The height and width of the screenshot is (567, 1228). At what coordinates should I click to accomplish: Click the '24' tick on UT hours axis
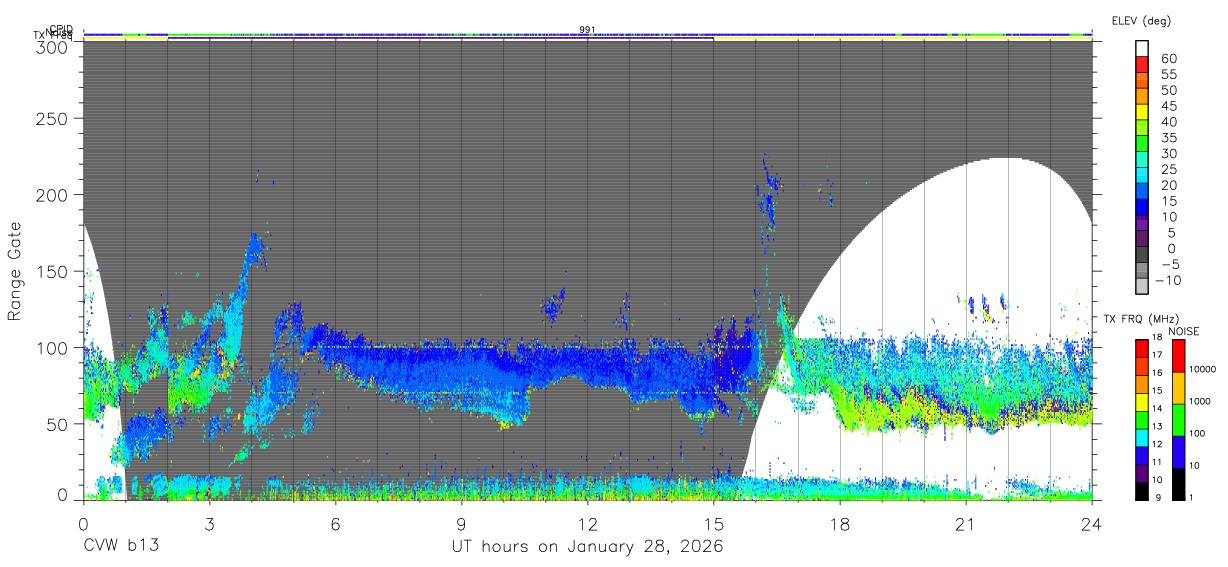1091,523
